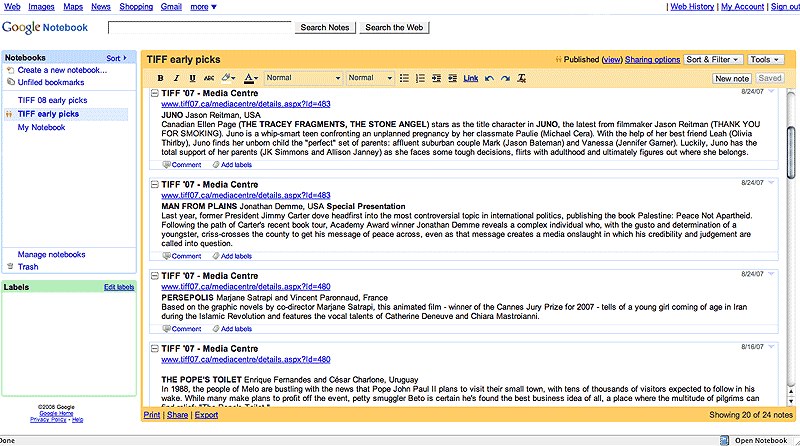Redo the last edit
800x446 pixels.
point(505,78)
